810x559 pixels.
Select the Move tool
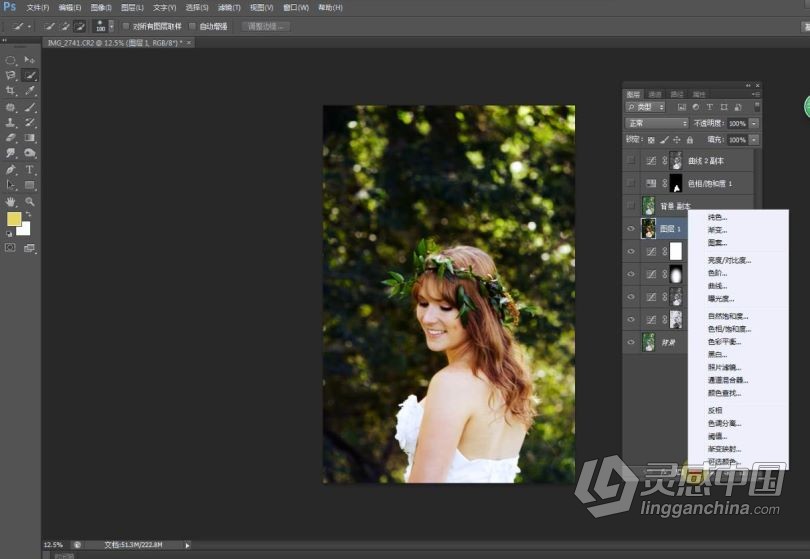coord(29,60)
